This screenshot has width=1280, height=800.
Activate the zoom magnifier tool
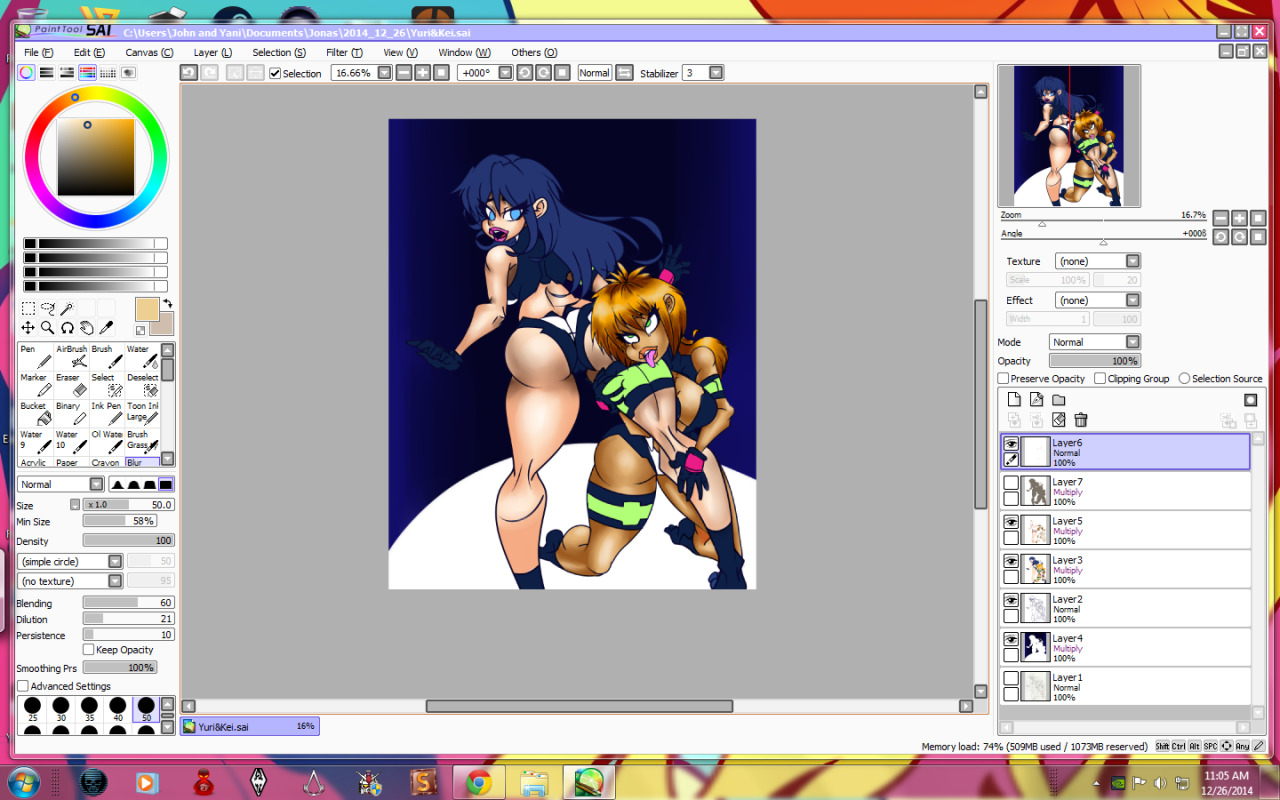(47, 328)
